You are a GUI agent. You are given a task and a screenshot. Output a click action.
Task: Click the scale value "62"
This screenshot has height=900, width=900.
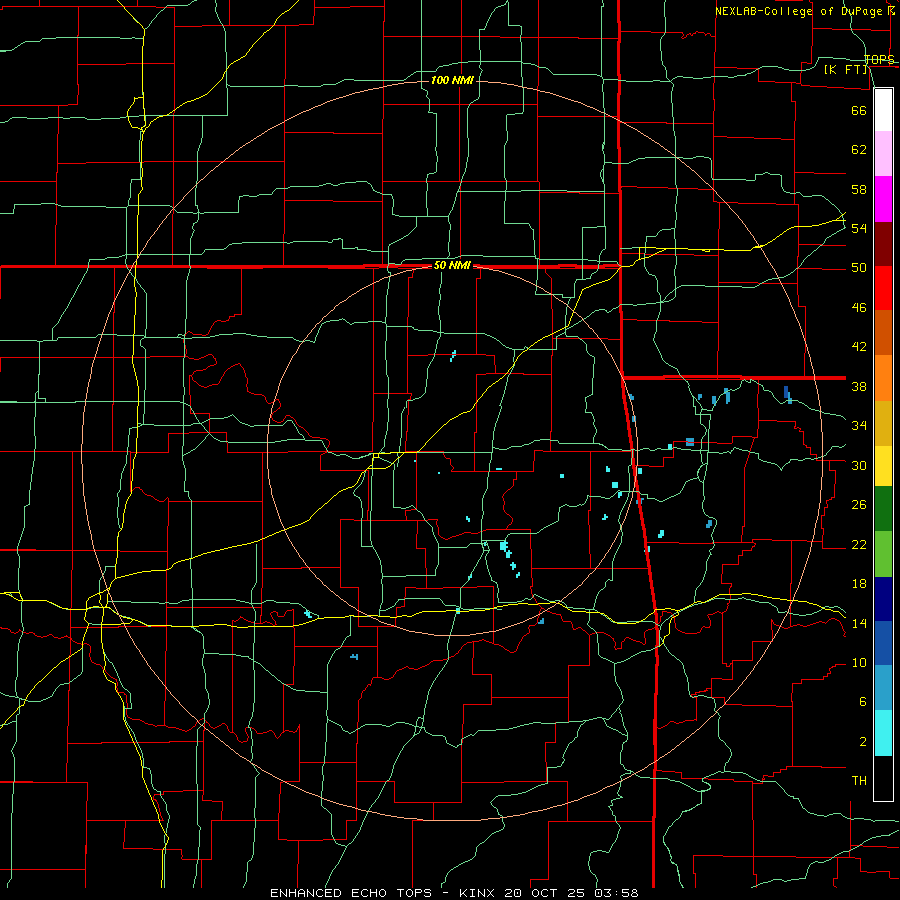[859, 150]
